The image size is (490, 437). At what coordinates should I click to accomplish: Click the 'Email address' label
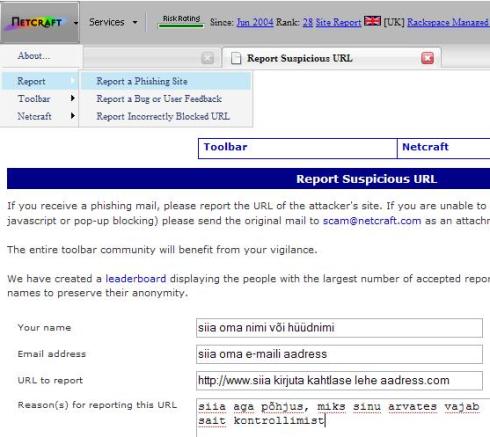[52, 354]
